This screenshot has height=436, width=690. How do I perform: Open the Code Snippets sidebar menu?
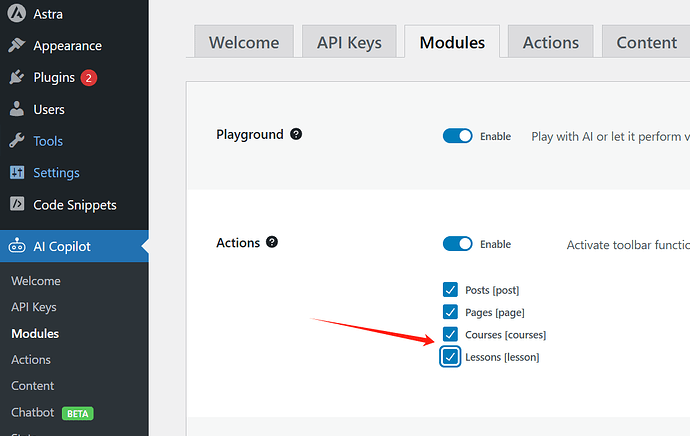[x=74, y=205]
